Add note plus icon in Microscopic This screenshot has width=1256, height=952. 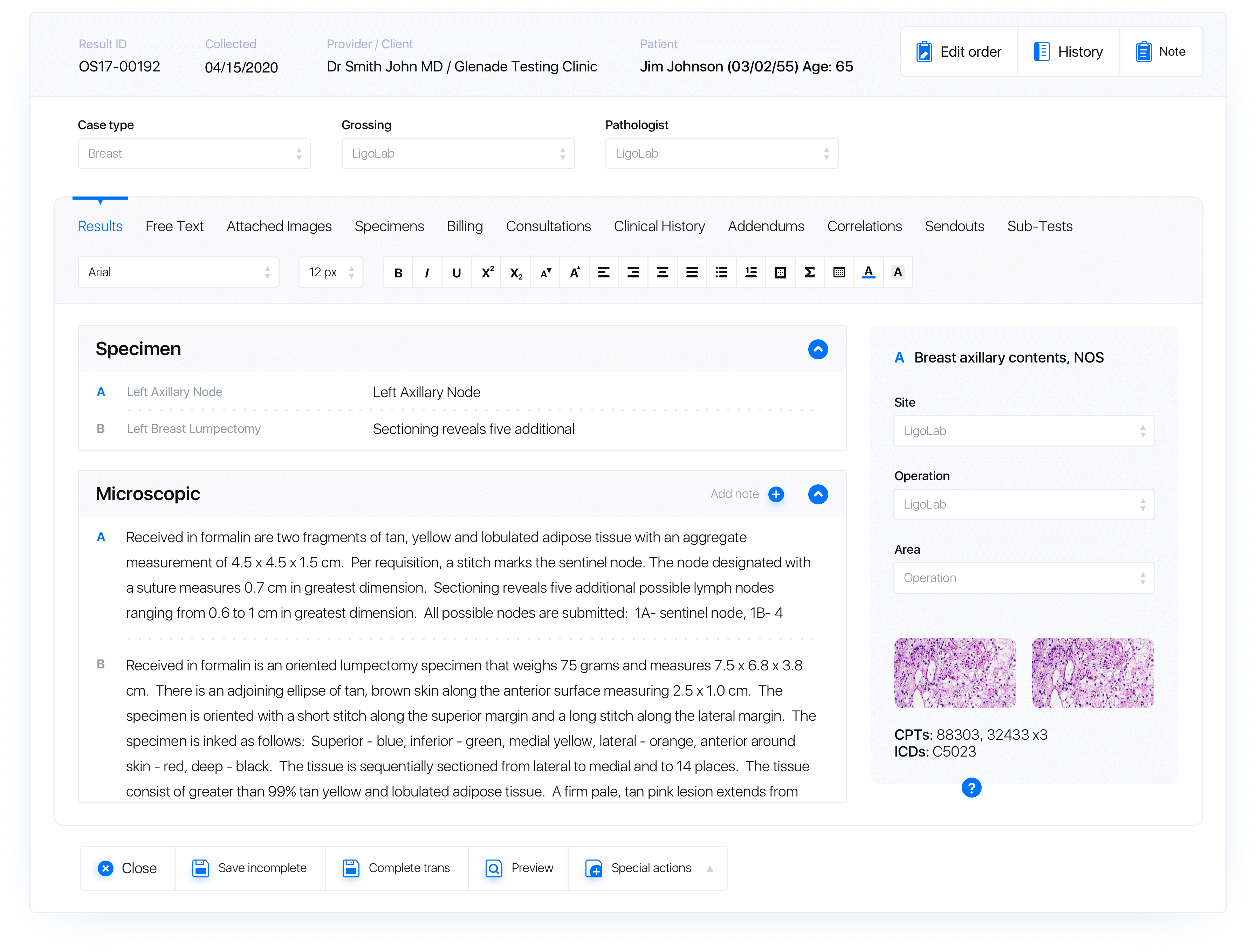pos(776,495)
